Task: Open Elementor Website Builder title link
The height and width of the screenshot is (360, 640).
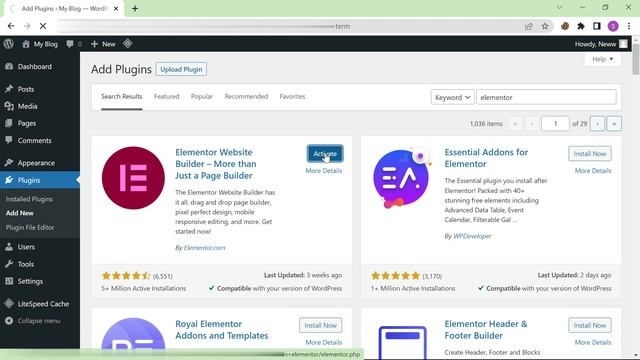Action: coord(216,164)
